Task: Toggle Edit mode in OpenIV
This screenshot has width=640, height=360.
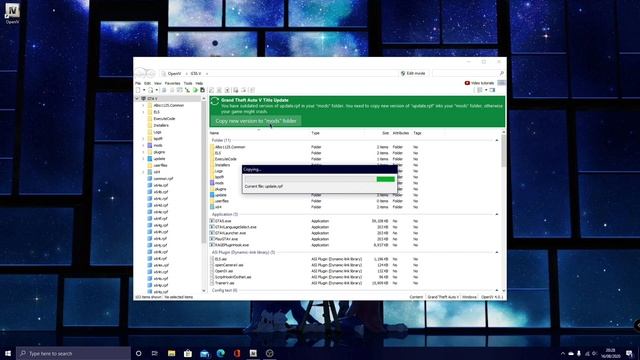Action: (x=413, y=73)
